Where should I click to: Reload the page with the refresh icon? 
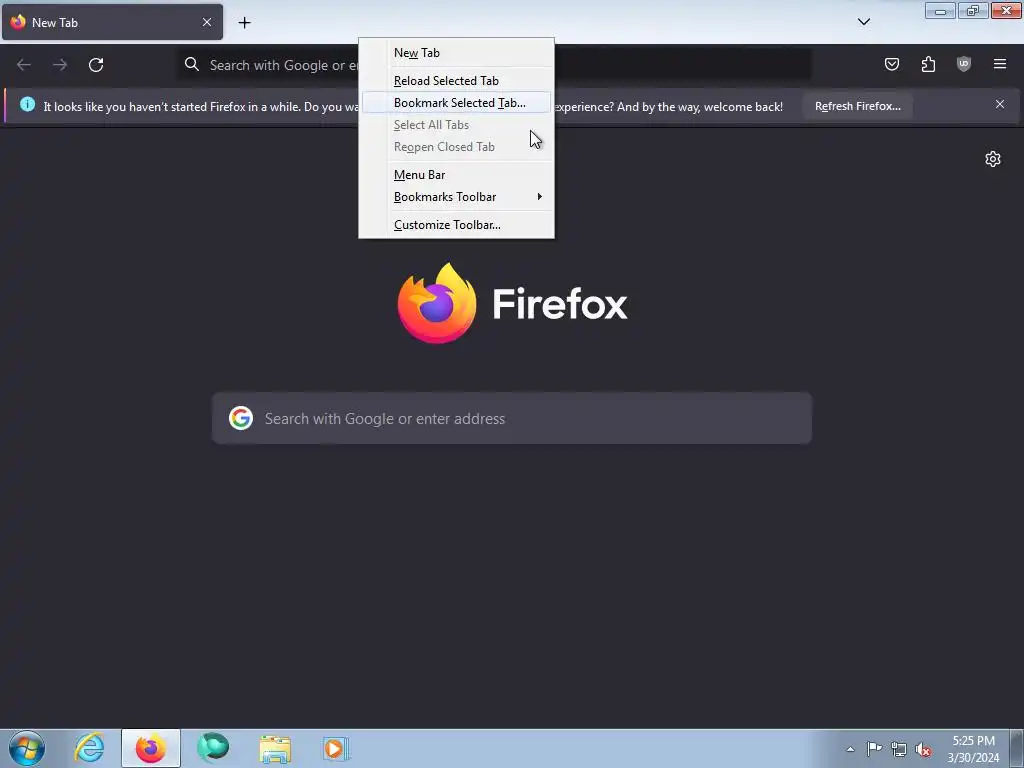(96, 65)
